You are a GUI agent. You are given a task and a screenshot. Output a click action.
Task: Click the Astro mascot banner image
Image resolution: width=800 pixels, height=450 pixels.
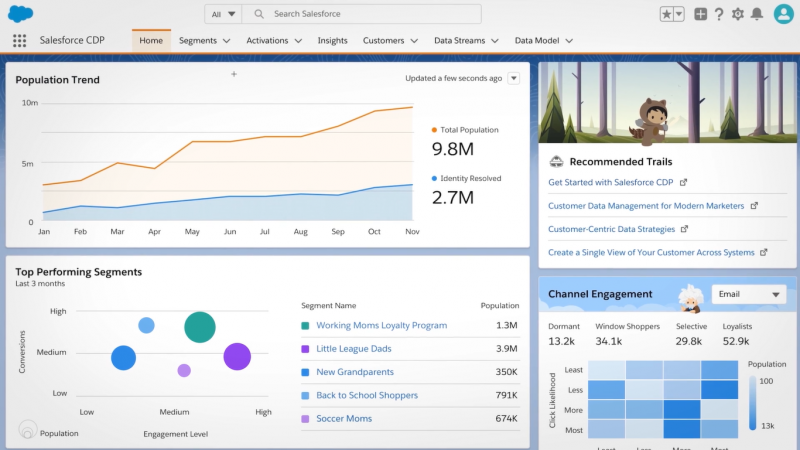667,103
